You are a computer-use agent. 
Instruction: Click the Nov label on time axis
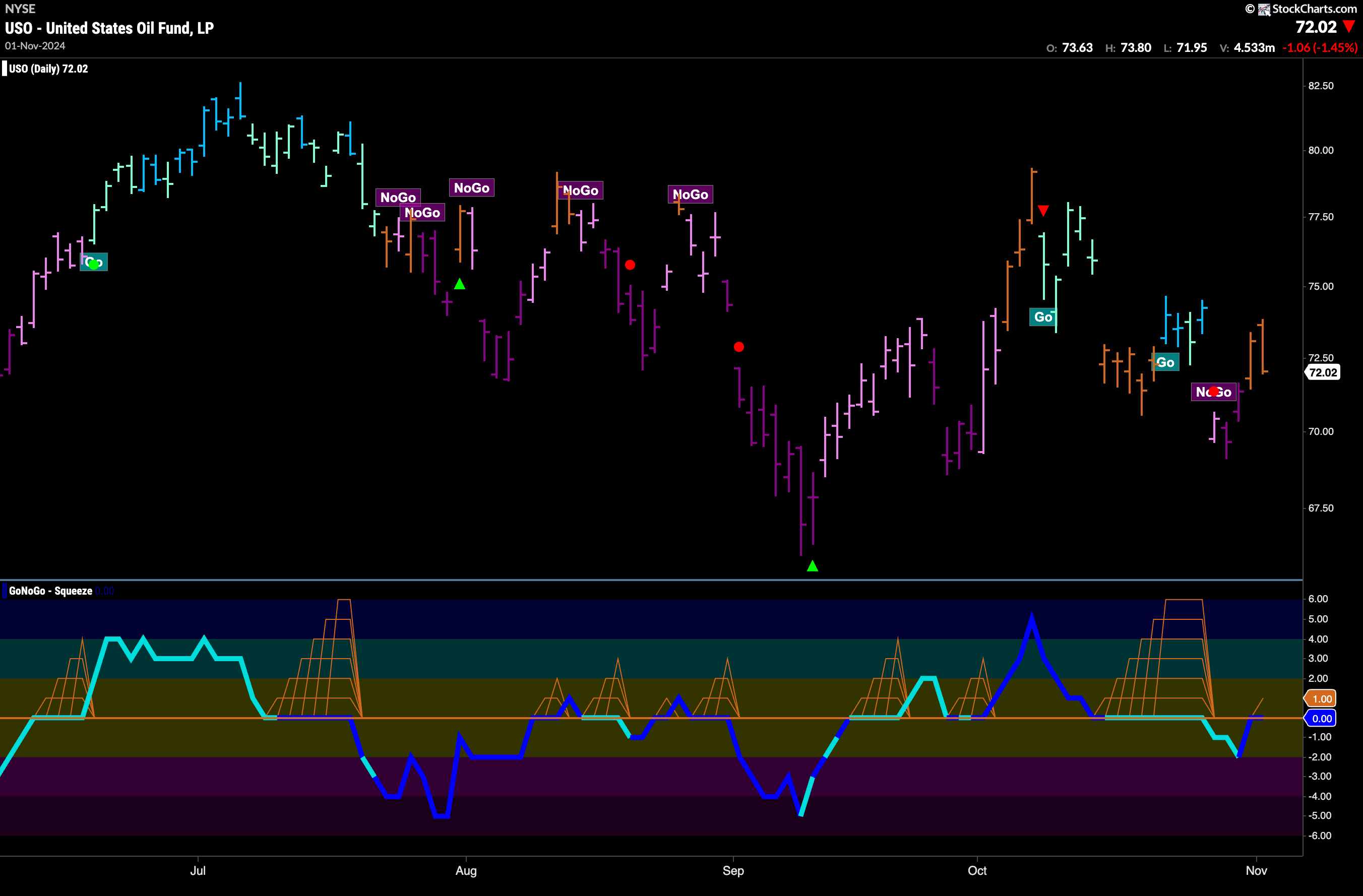point(1256,870)
